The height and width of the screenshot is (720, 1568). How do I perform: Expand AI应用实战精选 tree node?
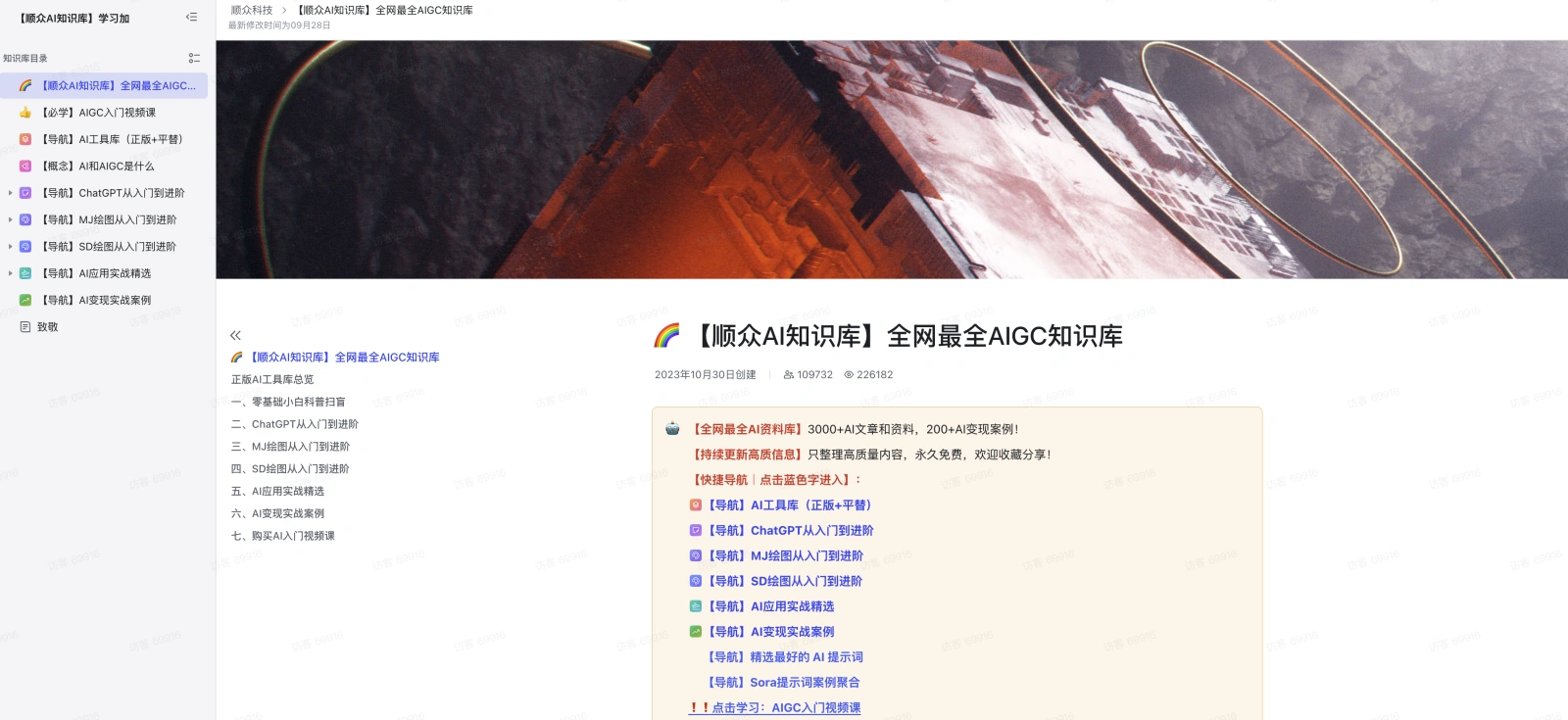[x=11, y=273]
